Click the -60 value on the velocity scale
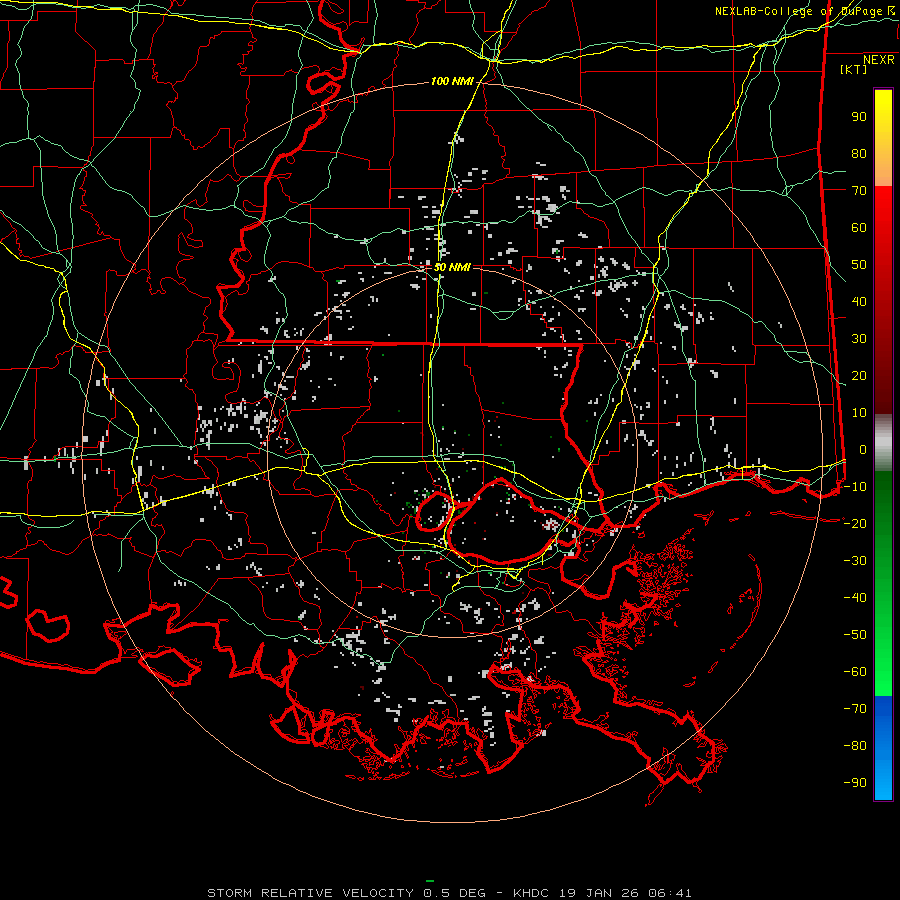This screenshot has height=900, width=900. coord(855,672)
